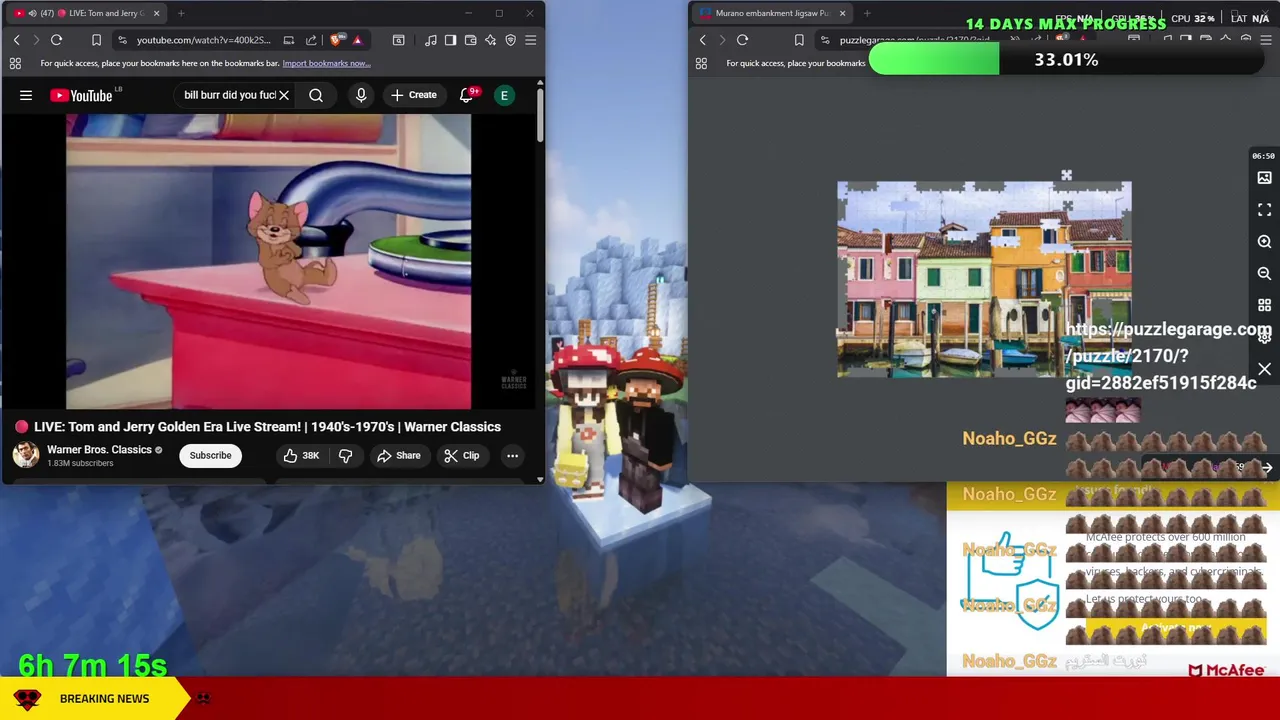This screenshot has height=720, width=1280.
Task: Click the loose jigsaw piece above puzzle
Action: pos(1066,176)
